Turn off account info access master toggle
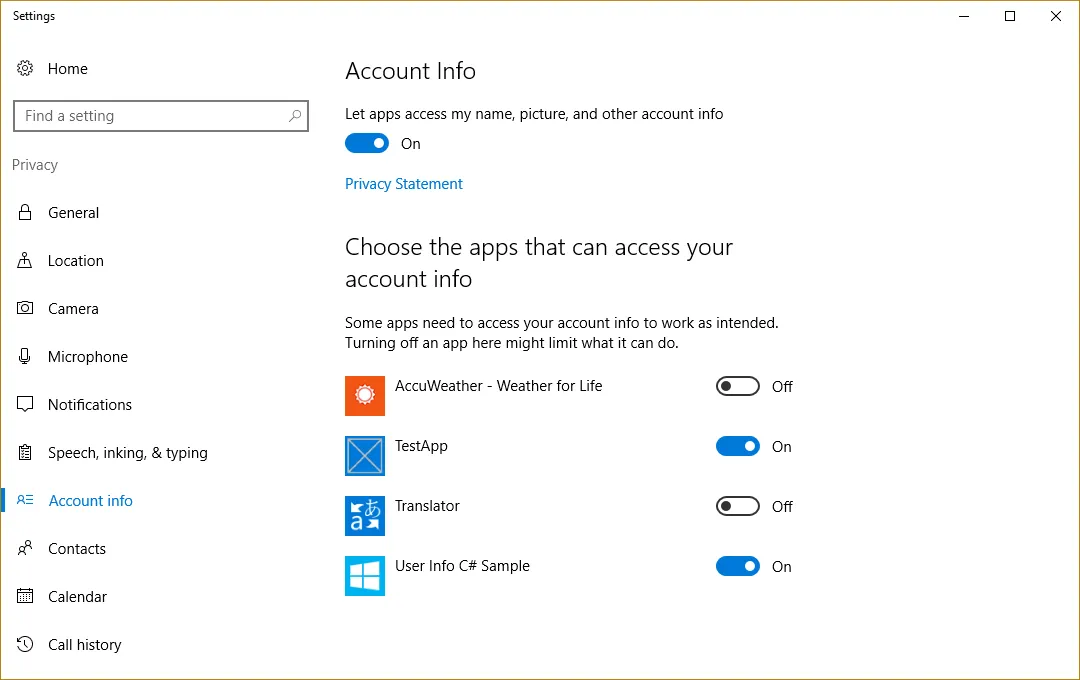This screenshot has width=1080, height=680. (367, 143)
